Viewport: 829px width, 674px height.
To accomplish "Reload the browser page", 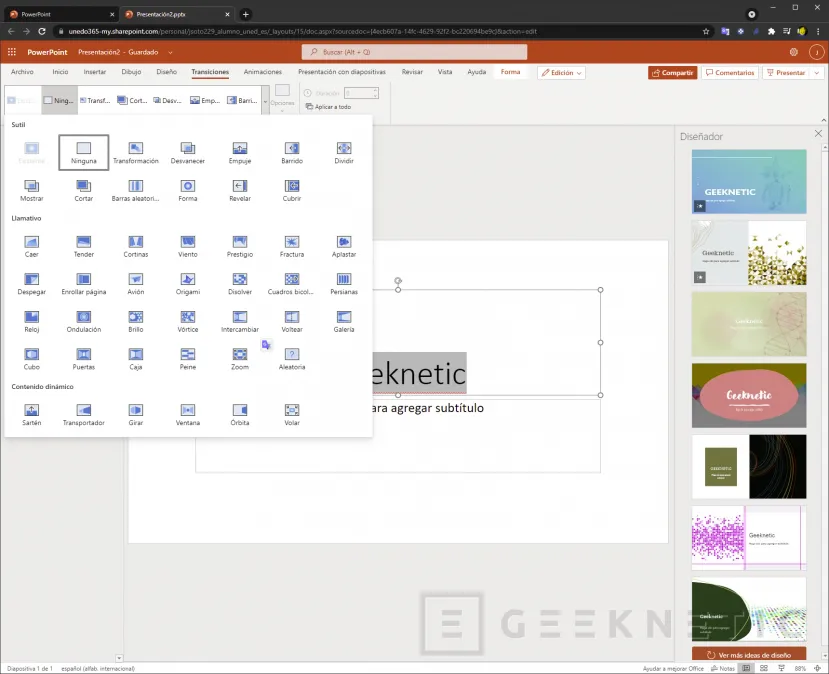I will [42, 31].
